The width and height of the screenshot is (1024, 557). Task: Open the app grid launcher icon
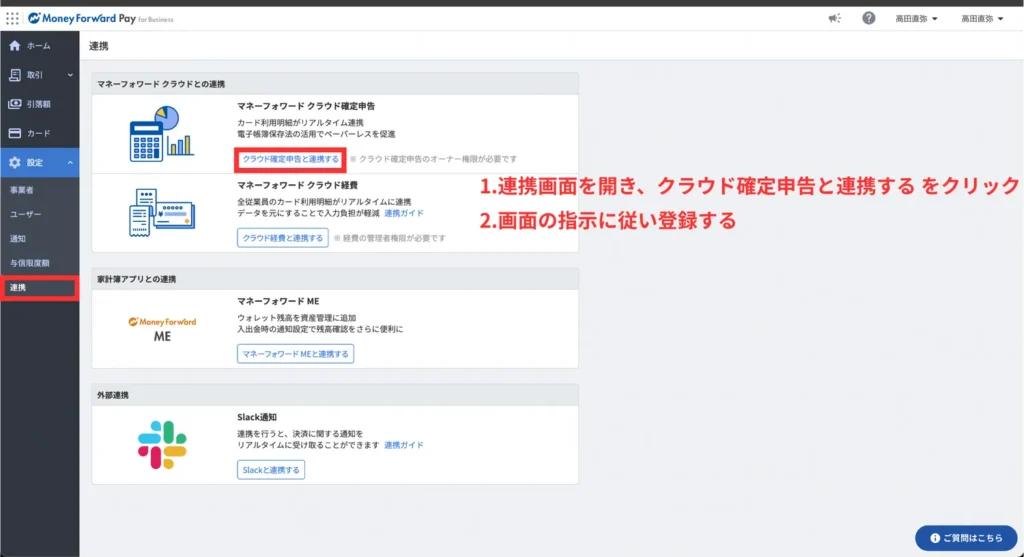point(12,18)
